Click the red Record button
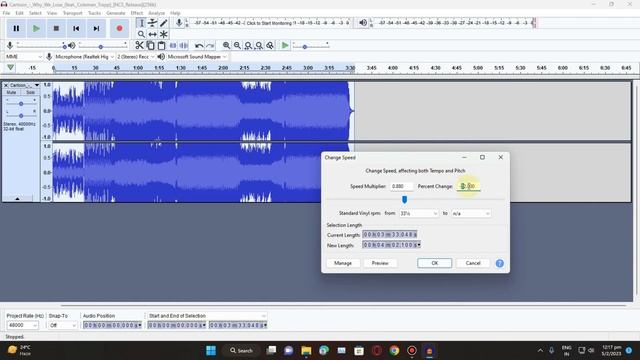The width and height of the screenshot is (640, 360). pyautogui.click(x=120, y=29)
